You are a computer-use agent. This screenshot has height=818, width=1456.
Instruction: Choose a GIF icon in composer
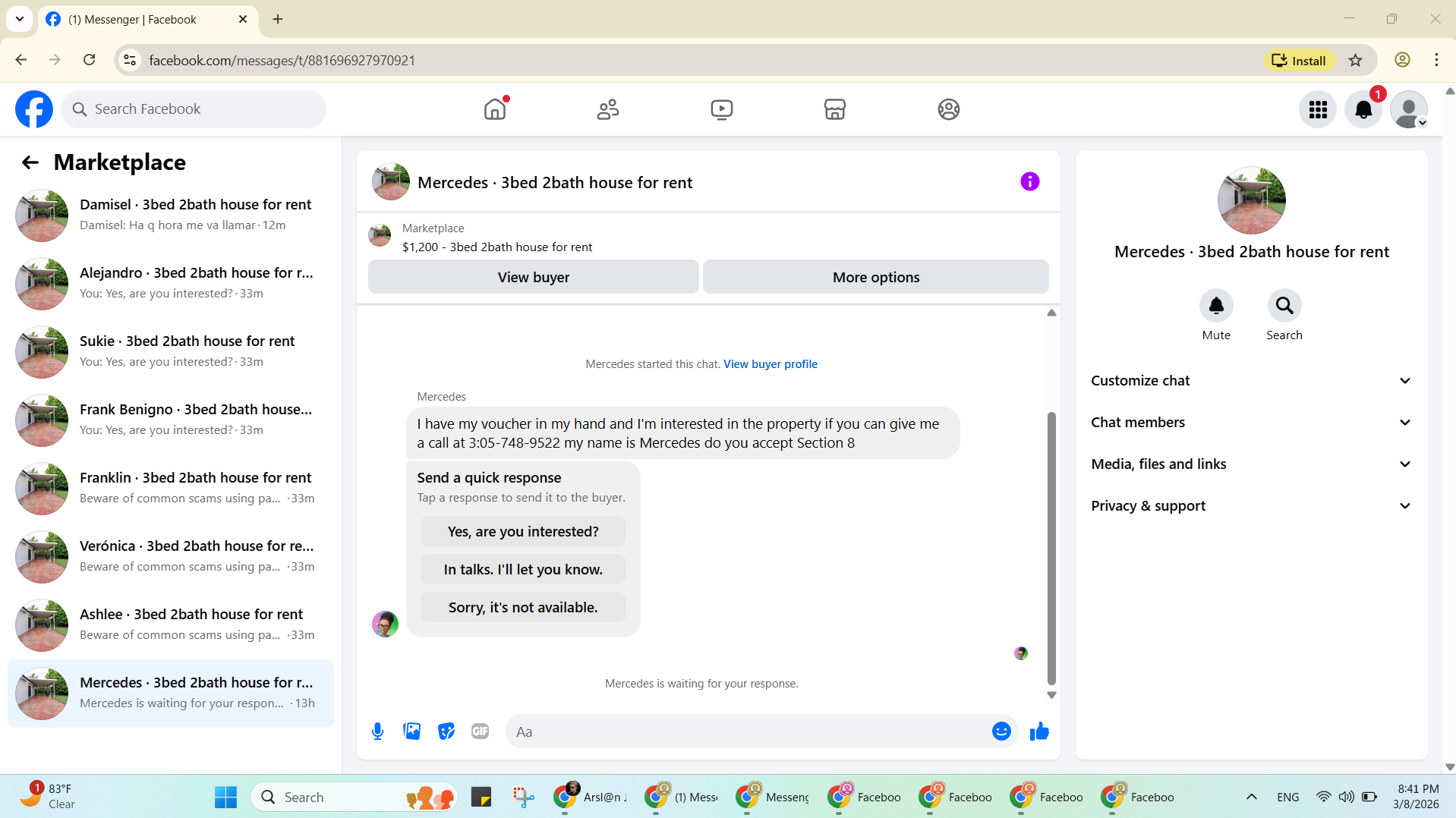tap(481, 731)
